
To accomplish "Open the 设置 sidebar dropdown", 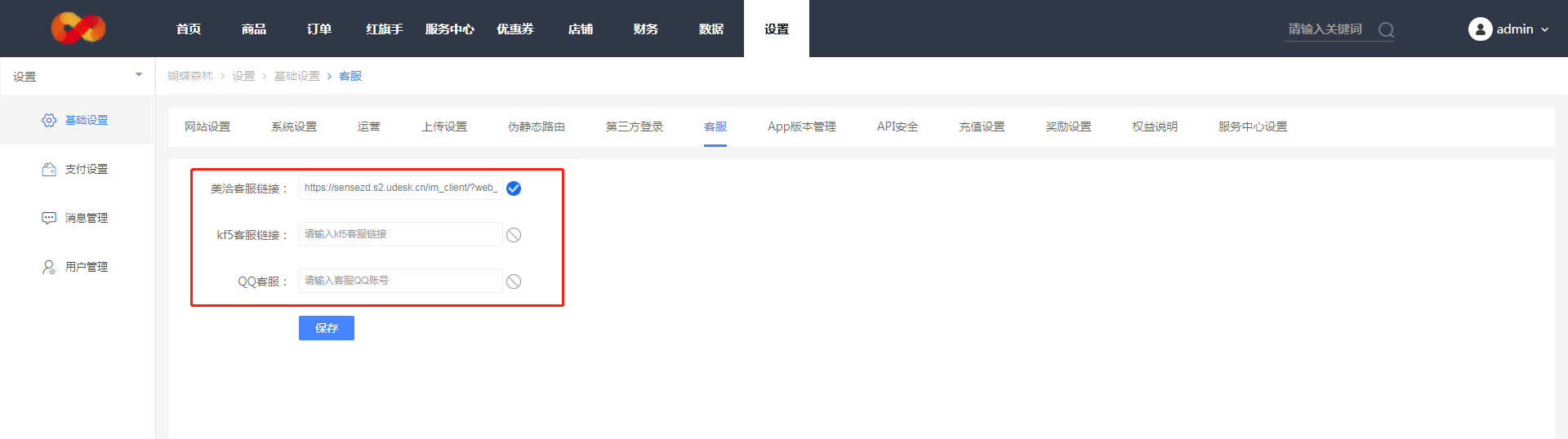I will tap(78, 76).
